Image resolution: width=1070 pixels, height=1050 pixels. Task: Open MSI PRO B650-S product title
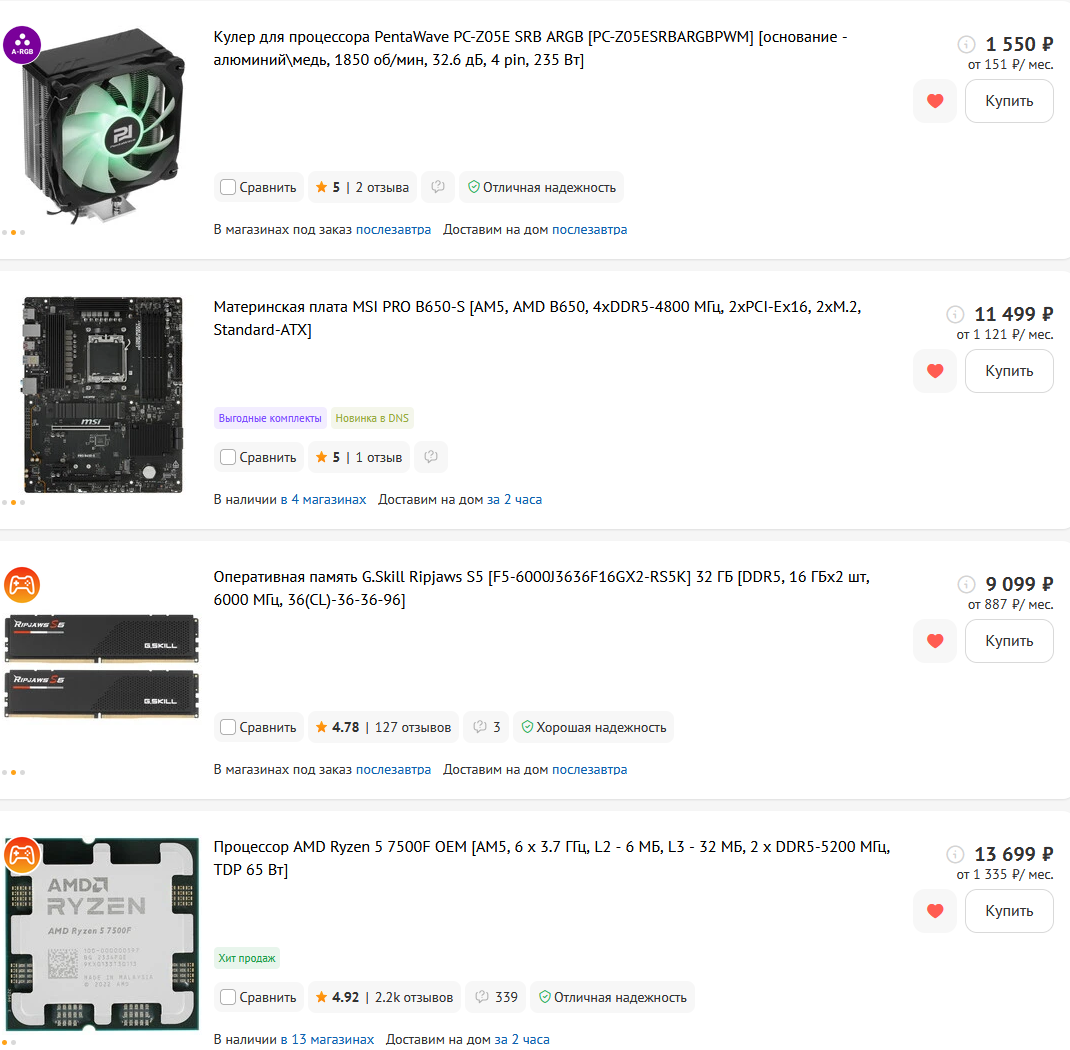tap(537, 319)
